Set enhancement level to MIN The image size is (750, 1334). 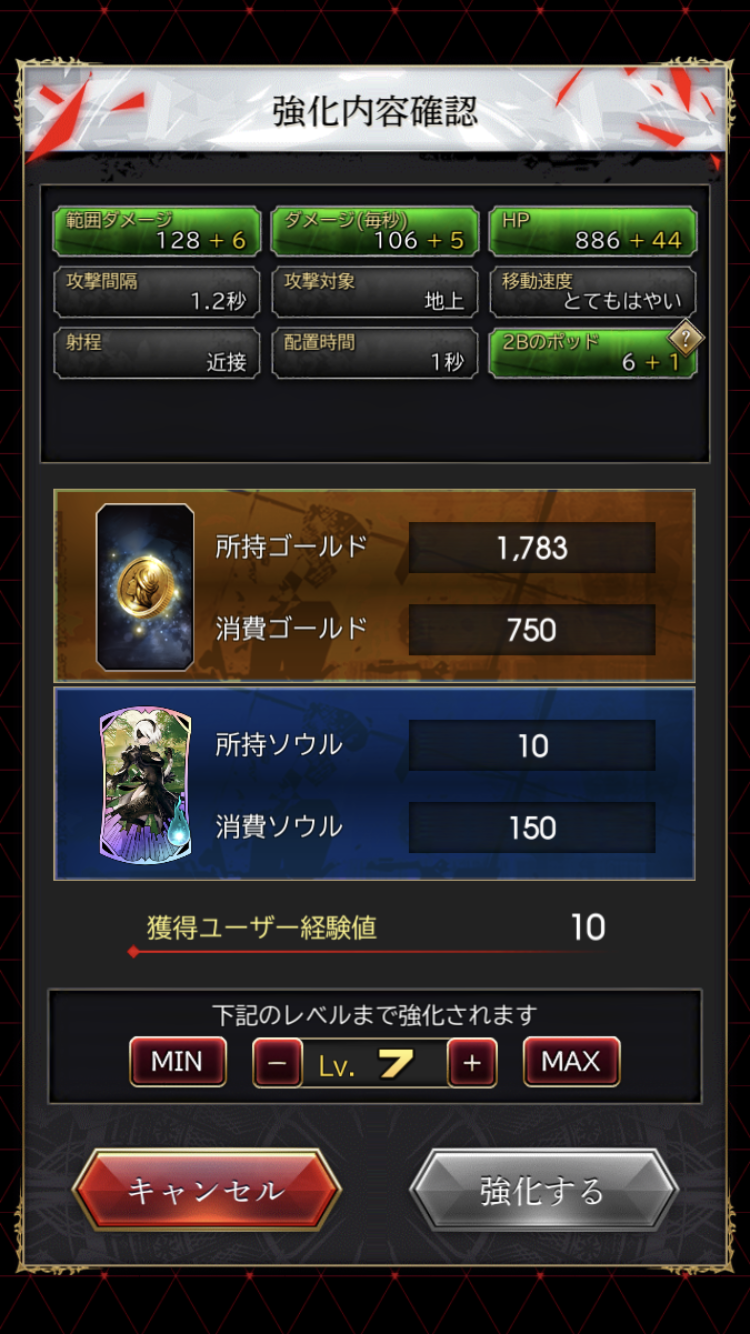coord(177,1062)
